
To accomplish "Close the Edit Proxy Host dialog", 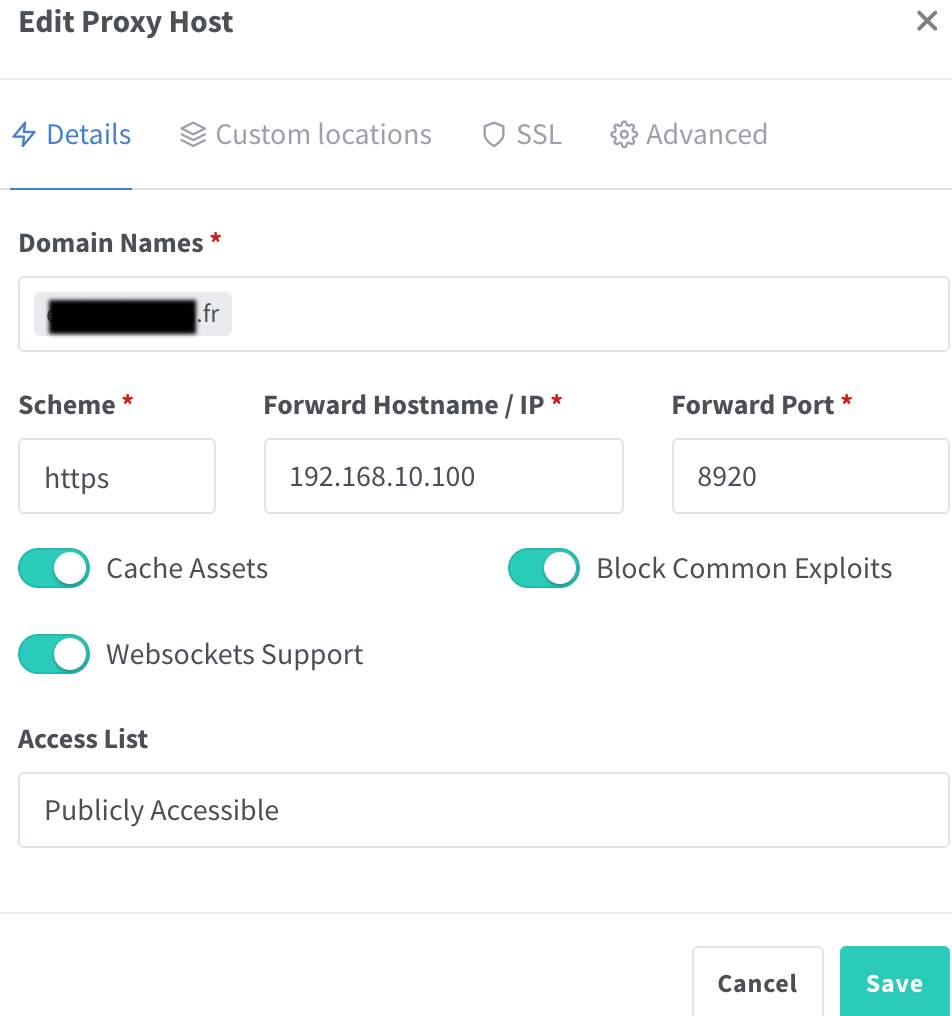I will click(927, 21).
